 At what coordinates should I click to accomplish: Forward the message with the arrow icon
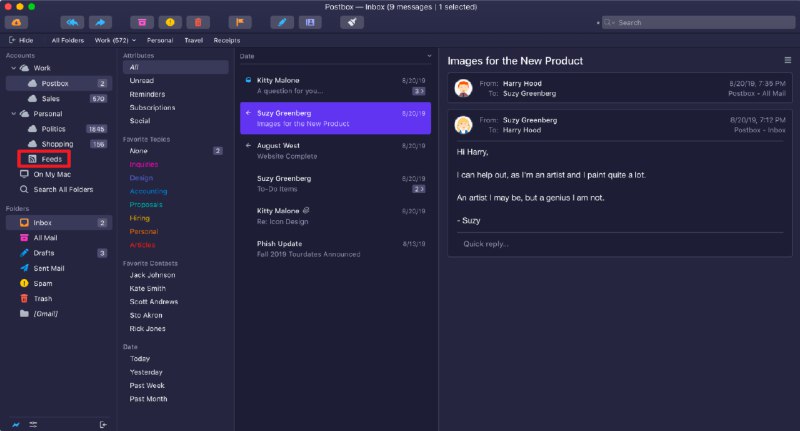(x=100, y=22)
